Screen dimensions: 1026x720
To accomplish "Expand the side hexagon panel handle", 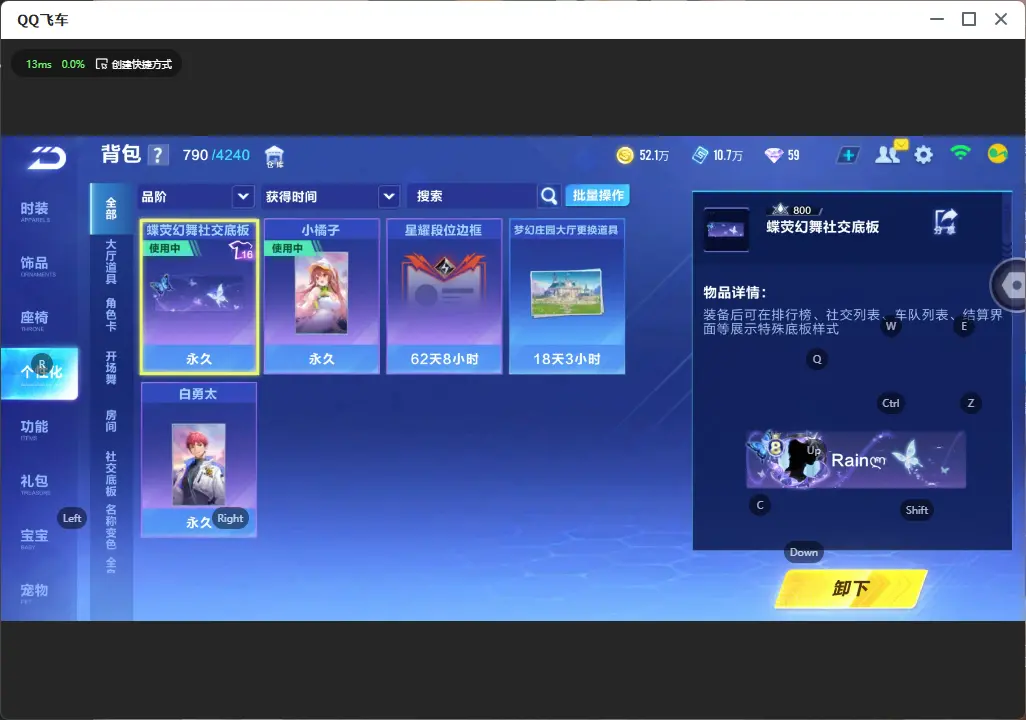I will click(1011, 285).
